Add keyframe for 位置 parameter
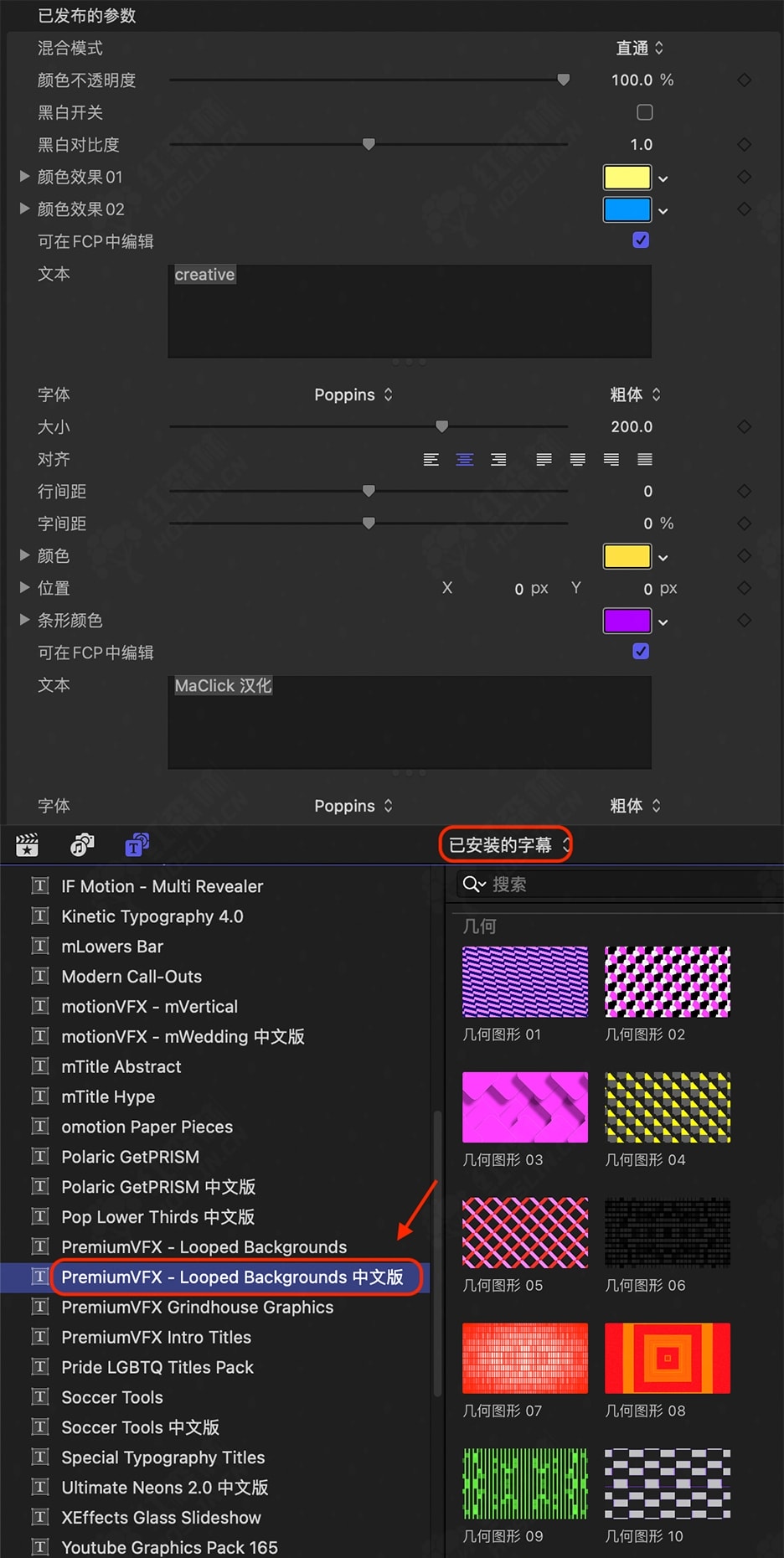This screenshot has height=1558, width=784. [744, 588]
